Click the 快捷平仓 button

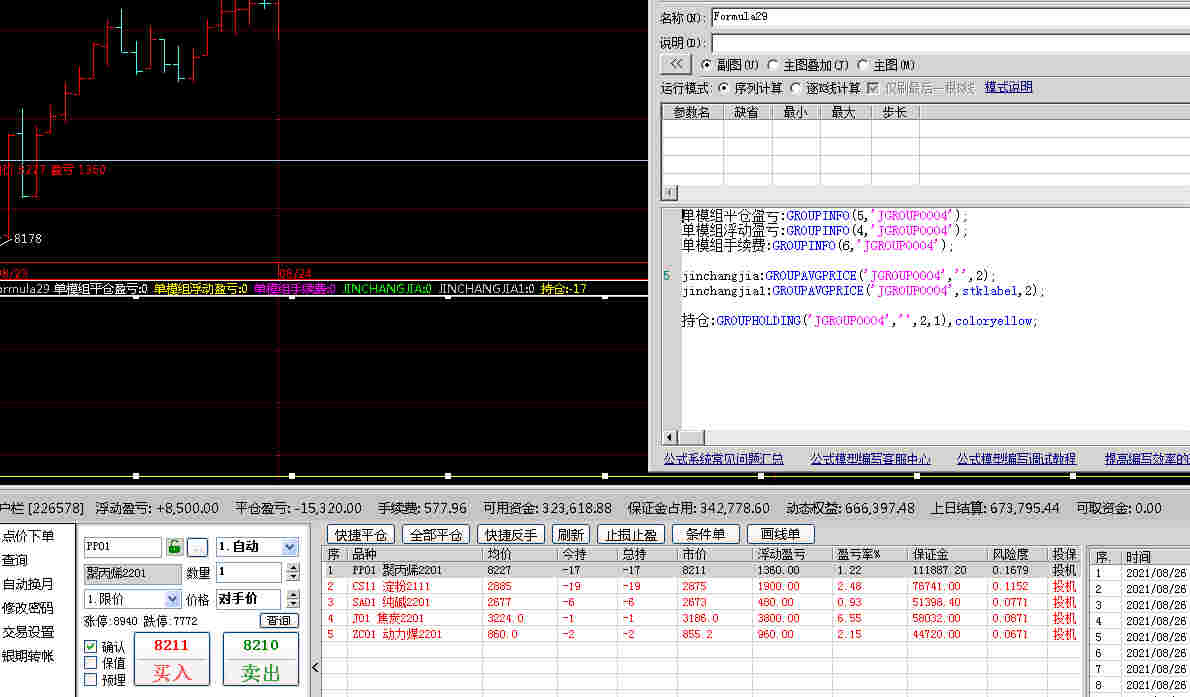(361, 535)
